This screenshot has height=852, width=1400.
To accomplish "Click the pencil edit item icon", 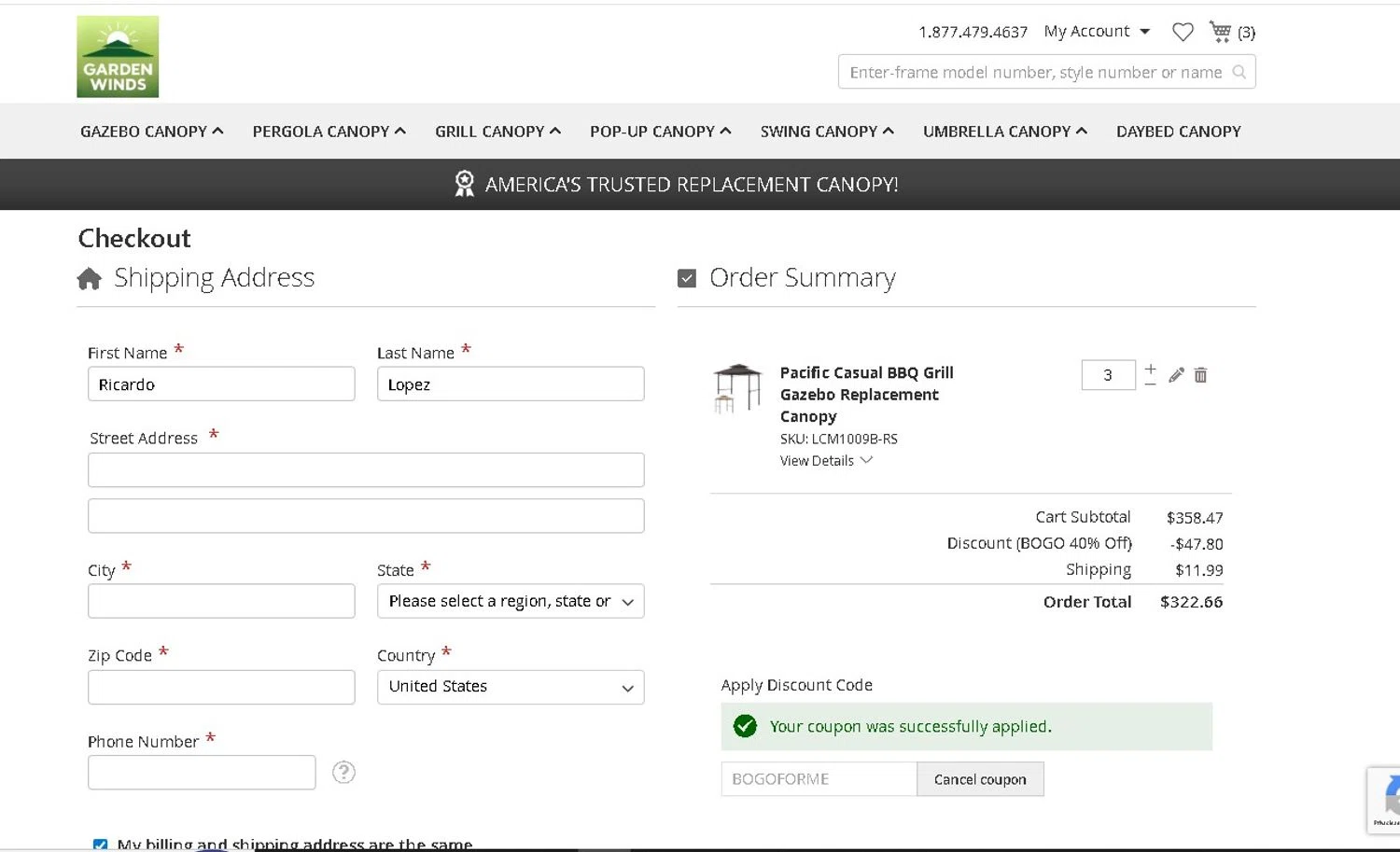I will click(1176, 375).
